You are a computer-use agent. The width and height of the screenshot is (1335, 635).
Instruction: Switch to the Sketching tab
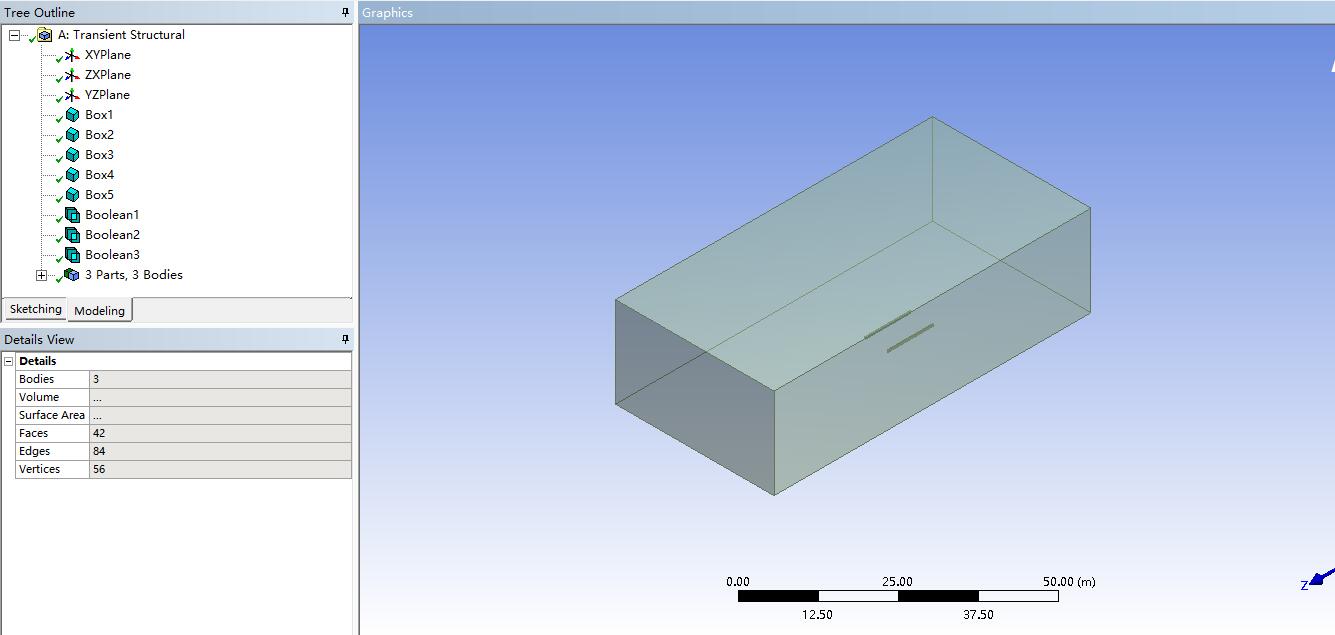pyautogui.click(x=35, y=309)
